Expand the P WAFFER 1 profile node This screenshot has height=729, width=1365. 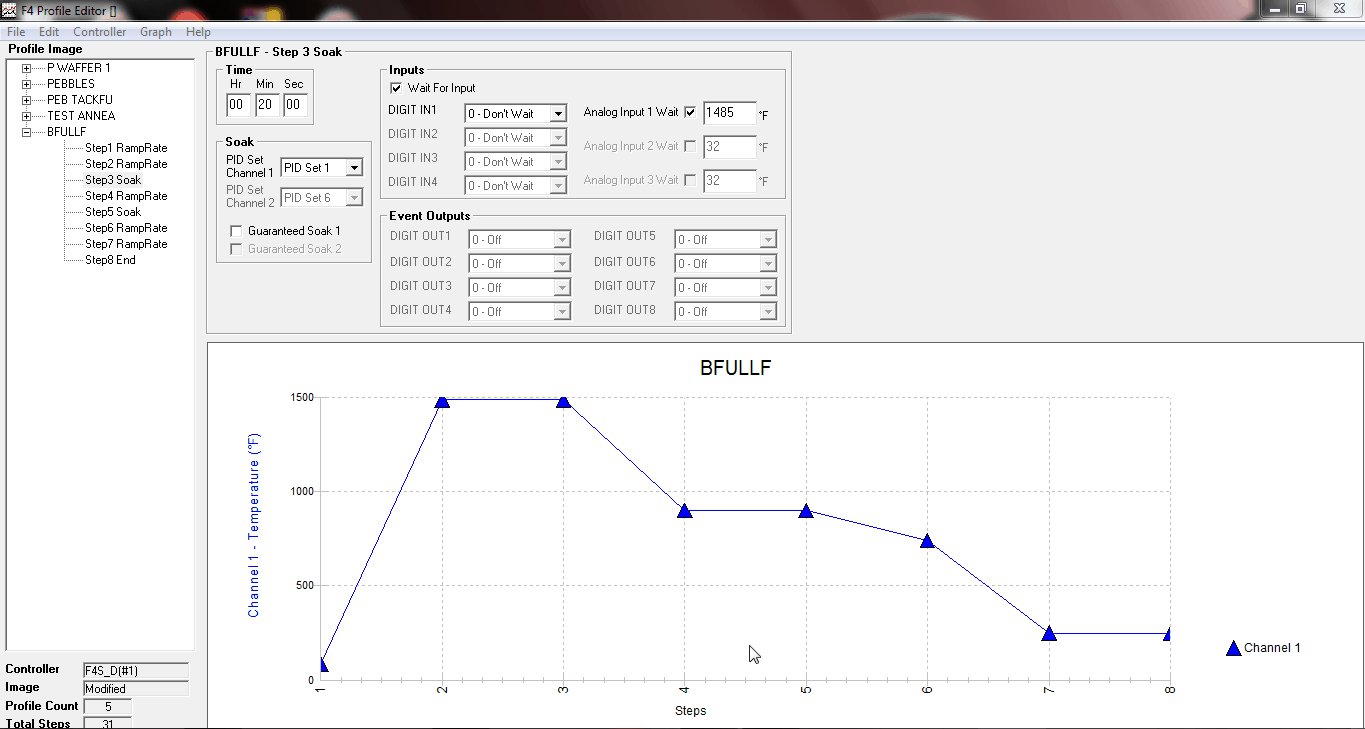click(27, 68)
